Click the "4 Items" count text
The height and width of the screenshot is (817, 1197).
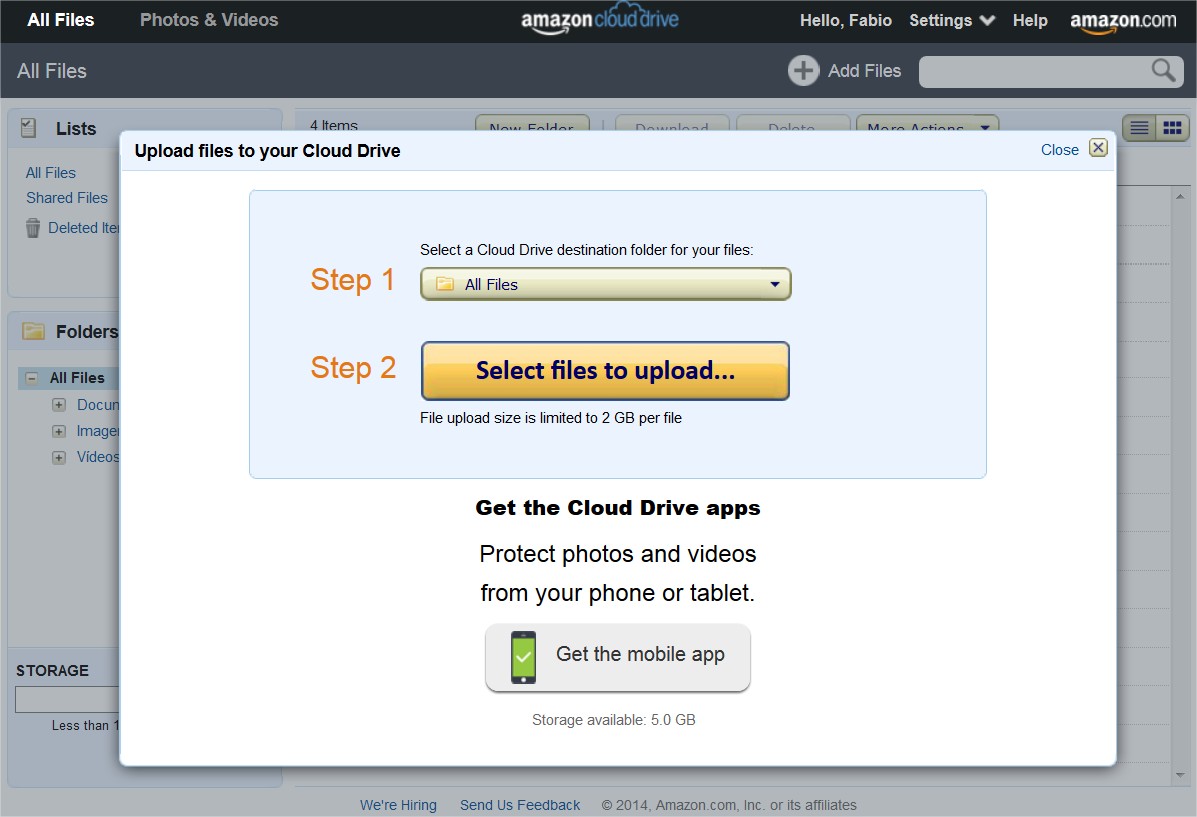coord(334,124)
